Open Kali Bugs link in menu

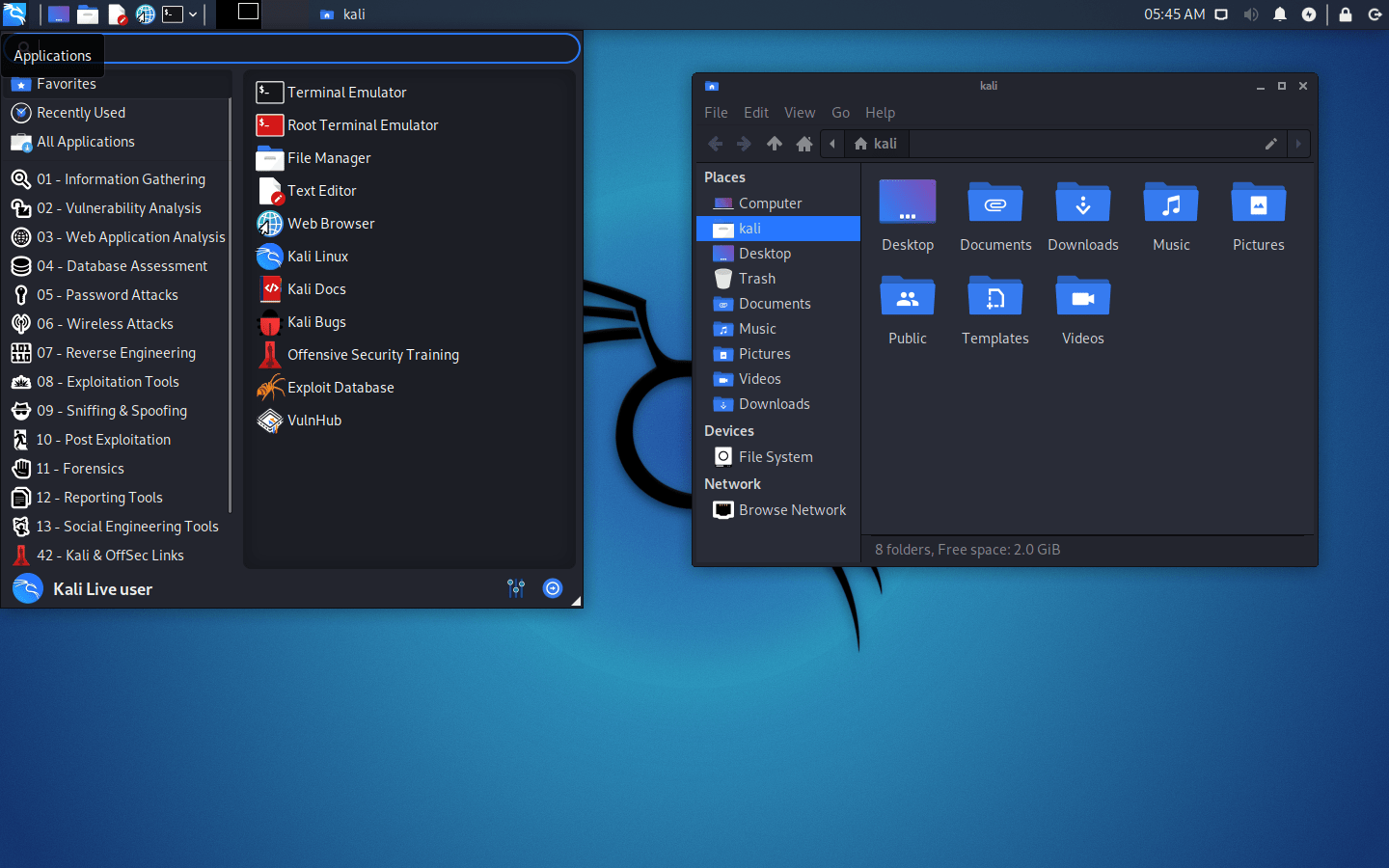pos(315,322)
